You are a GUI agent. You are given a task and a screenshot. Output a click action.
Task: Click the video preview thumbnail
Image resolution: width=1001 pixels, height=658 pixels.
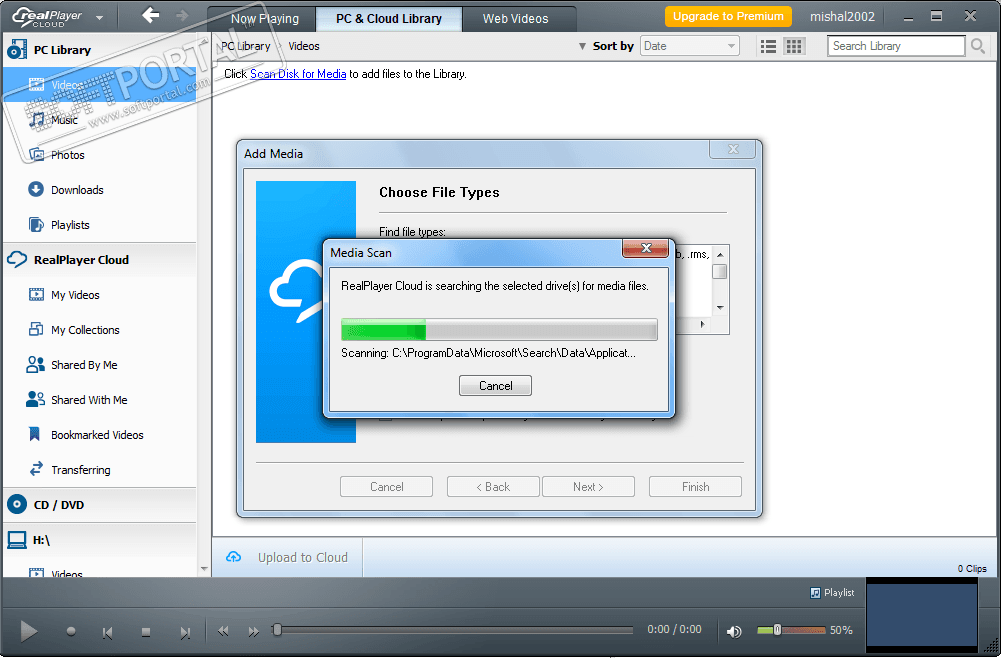pos(921,615)
